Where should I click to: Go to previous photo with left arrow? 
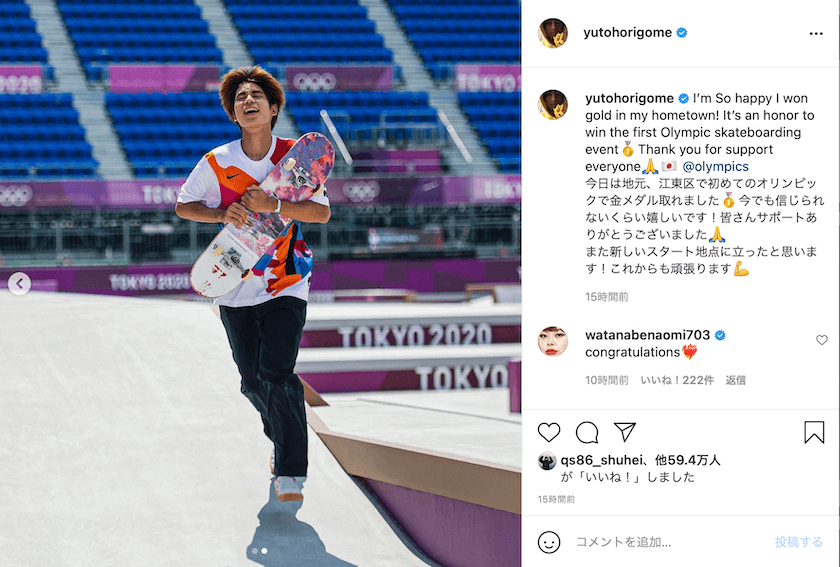(19, 284)
